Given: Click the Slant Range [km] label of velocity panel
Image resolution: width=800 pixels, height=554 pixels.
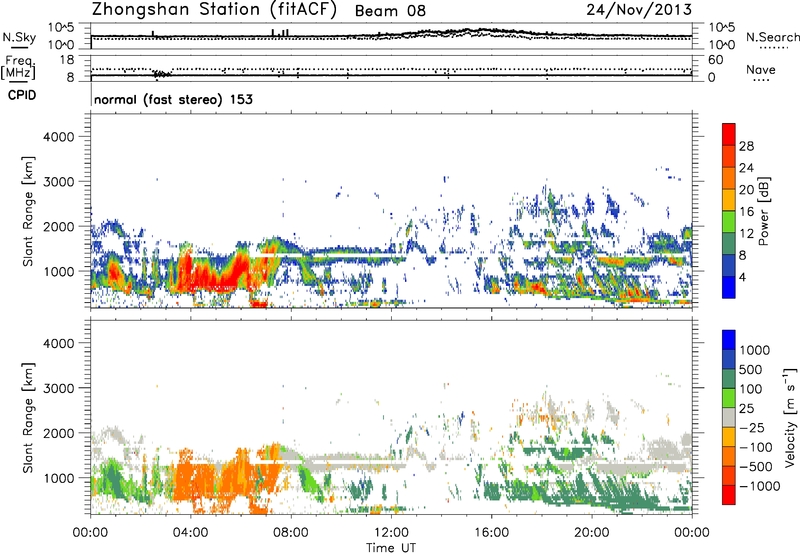Looking at the screenshot, I should click(x=28, y=418).
